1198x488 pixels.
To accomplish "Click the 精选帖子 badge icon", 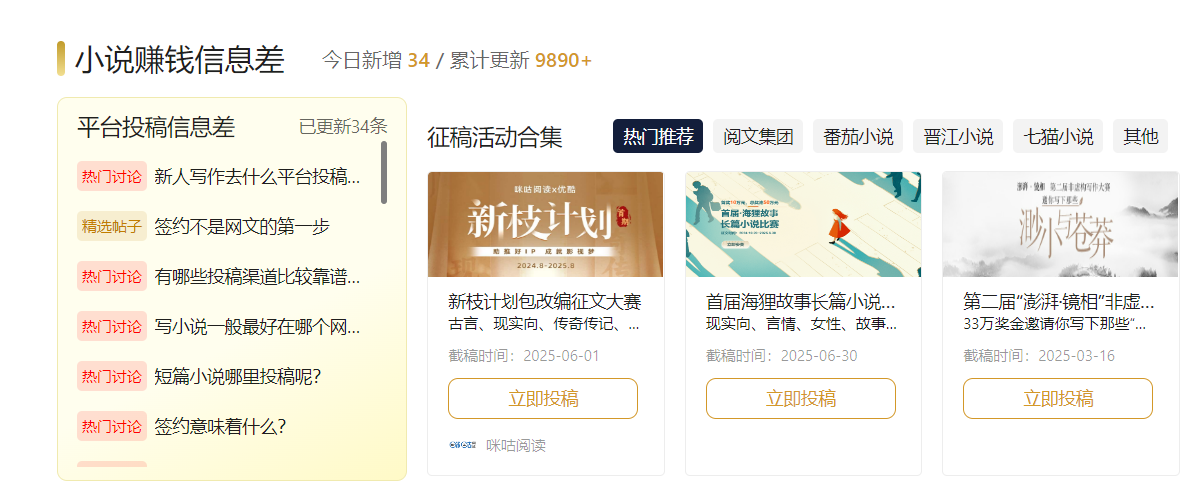I will tap(112, 226).
